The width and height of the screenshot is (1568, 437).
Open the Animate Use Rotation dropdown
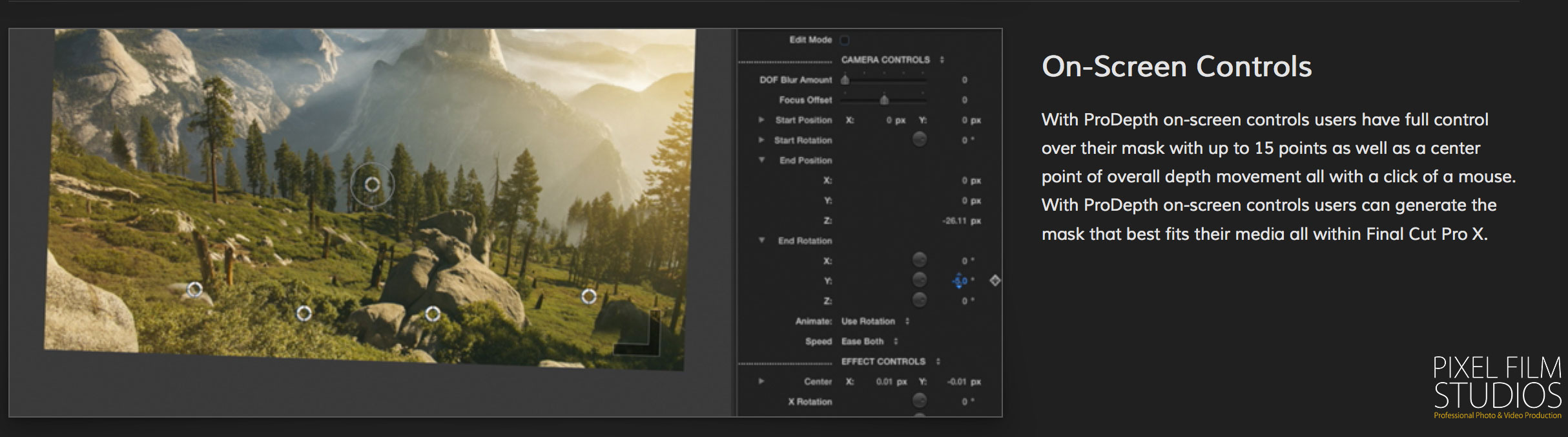tap(875, 321)
